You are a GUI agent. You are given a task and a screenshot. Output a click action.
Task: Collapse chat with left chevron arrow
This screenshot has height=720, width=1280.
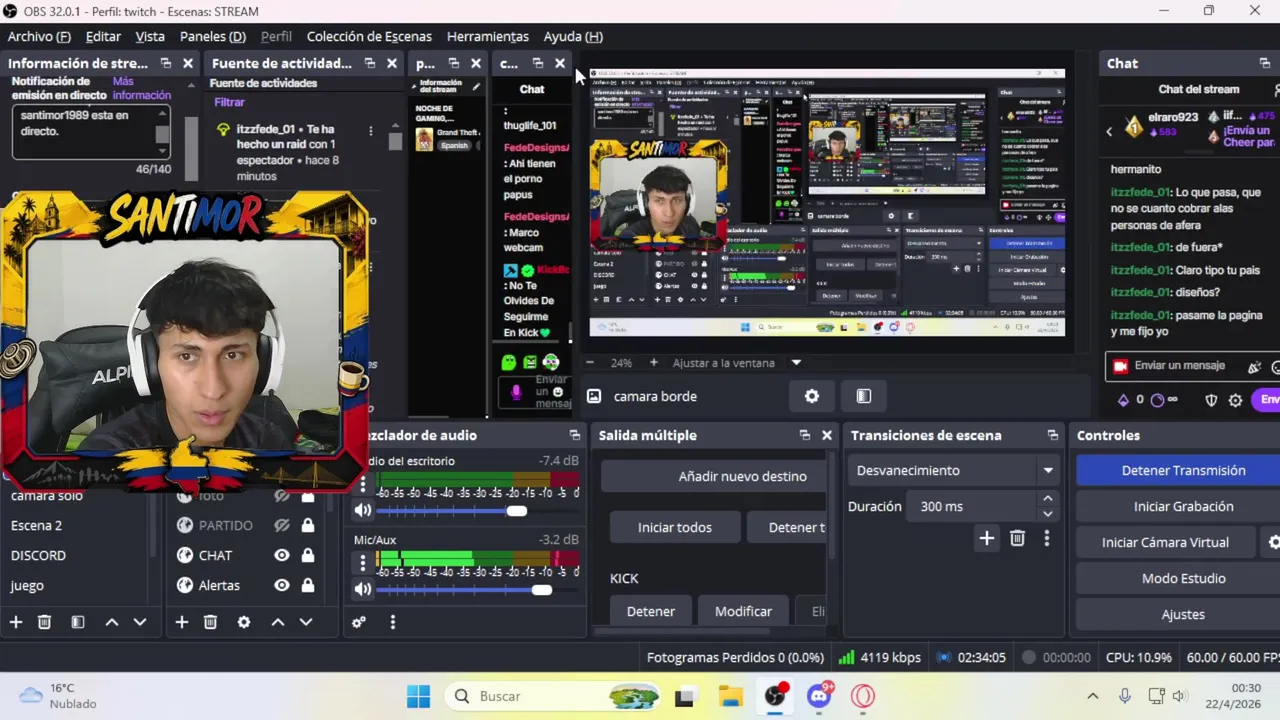pos(1109,131)
